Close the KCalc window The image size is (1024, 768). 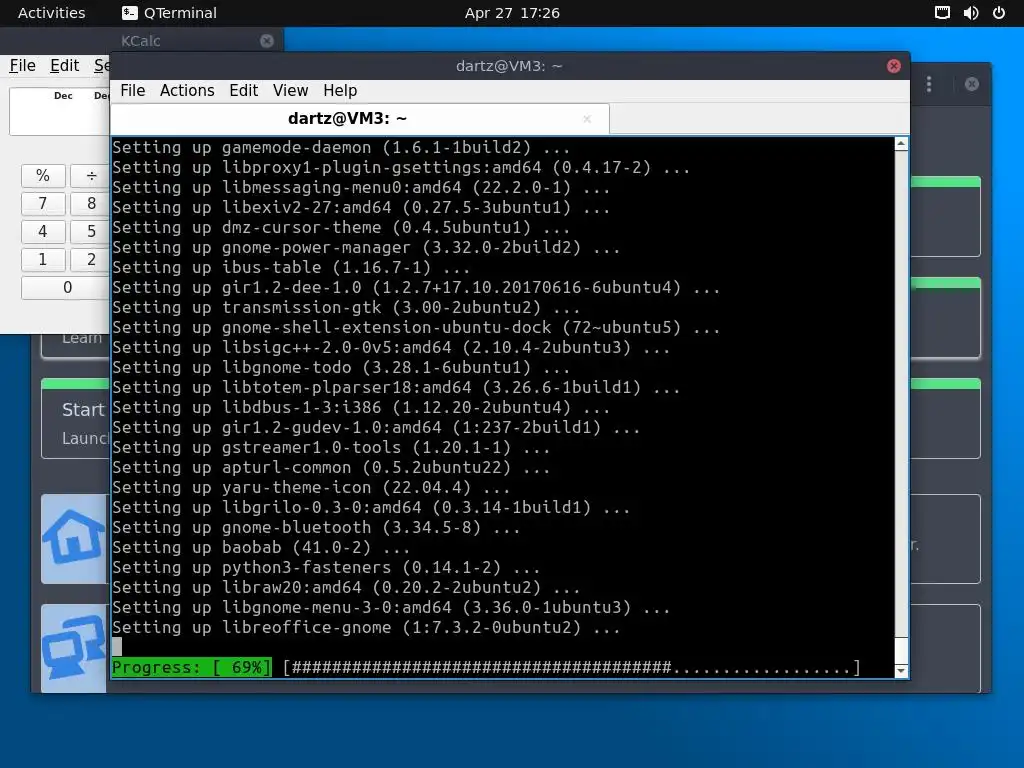click(x=266, y=40)
